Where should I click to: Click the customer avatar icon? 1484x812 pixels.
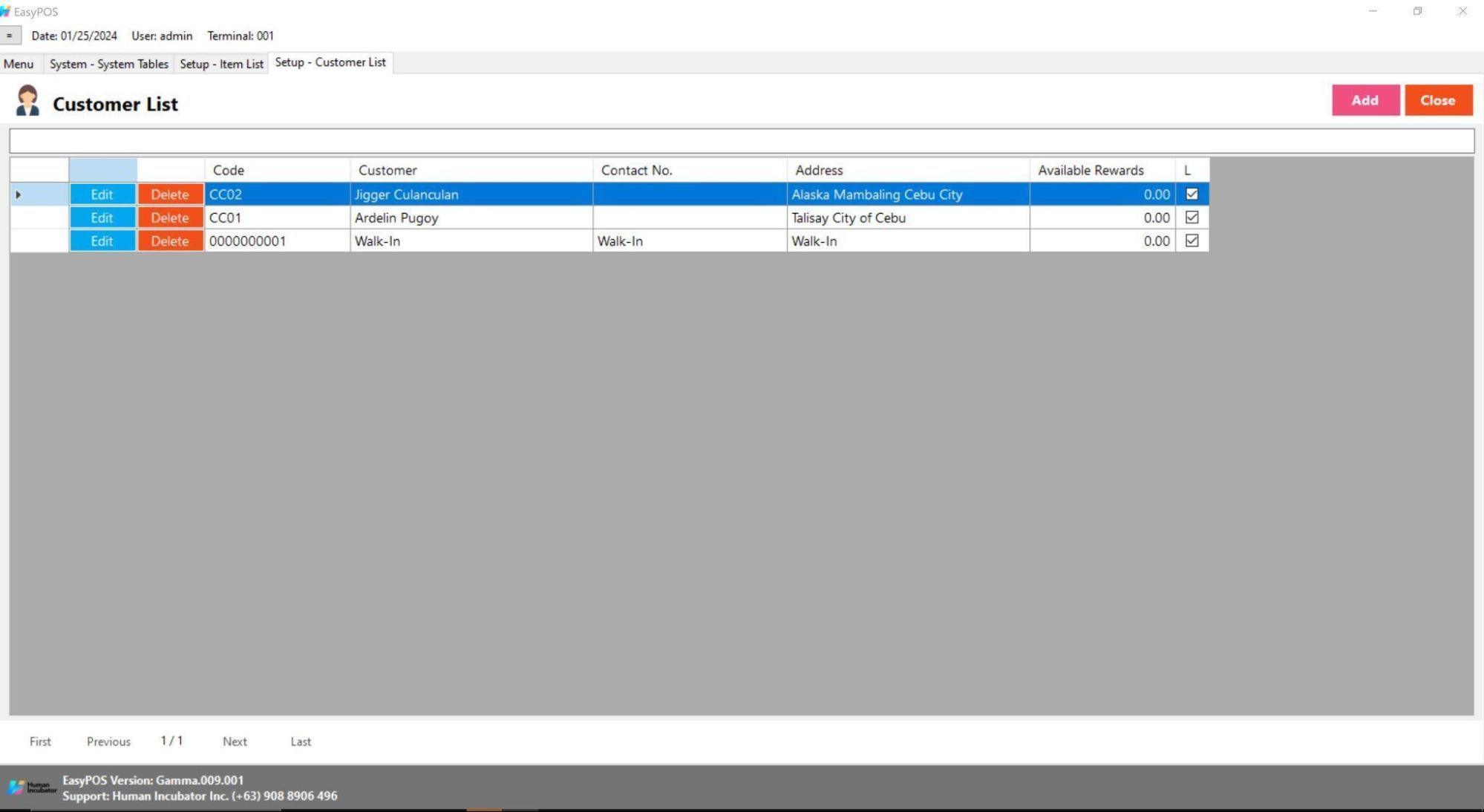(27, 101)
